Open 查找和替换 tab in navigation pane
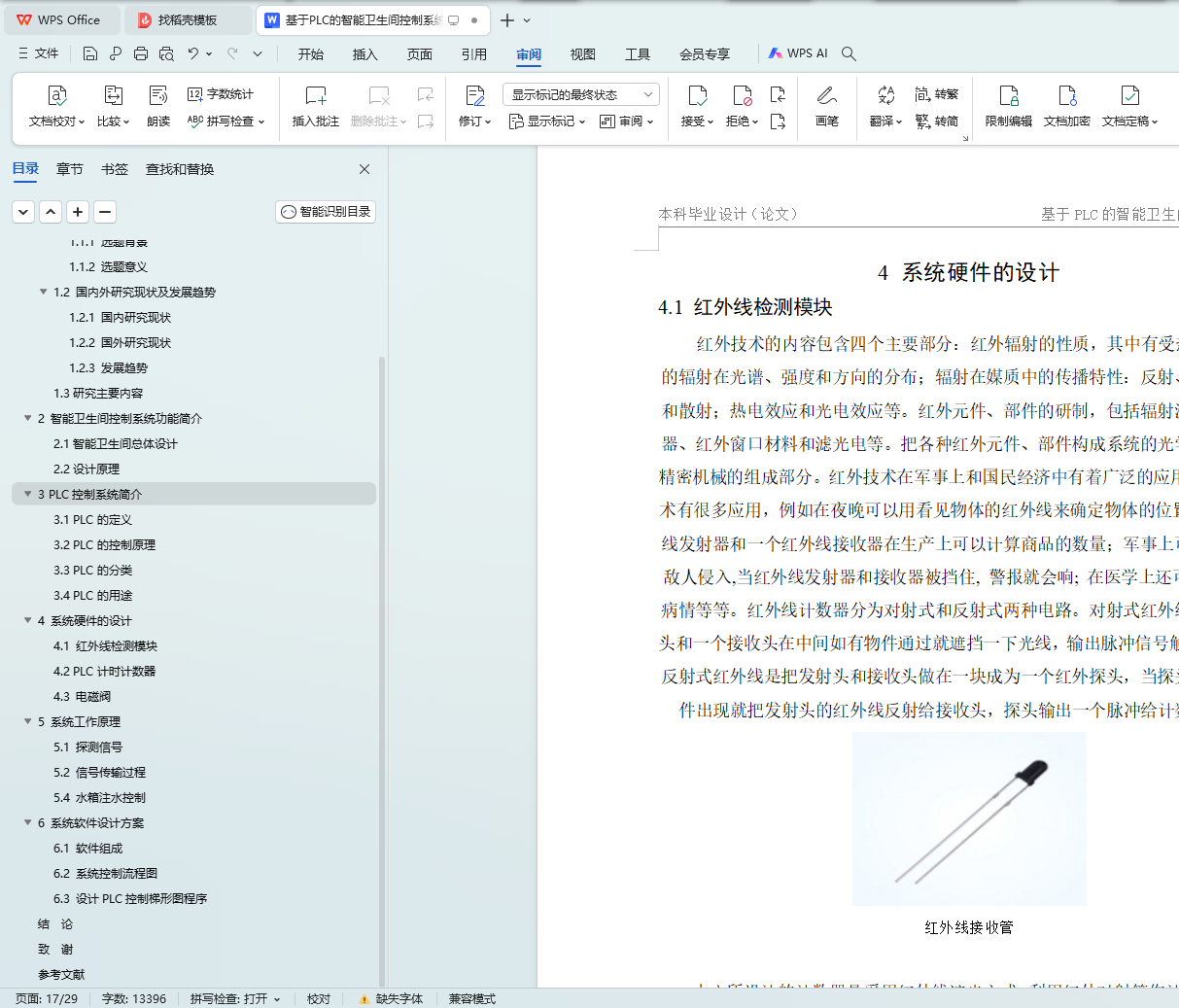This screenshot has height=1008, width=1179. [x=180, y=169]
